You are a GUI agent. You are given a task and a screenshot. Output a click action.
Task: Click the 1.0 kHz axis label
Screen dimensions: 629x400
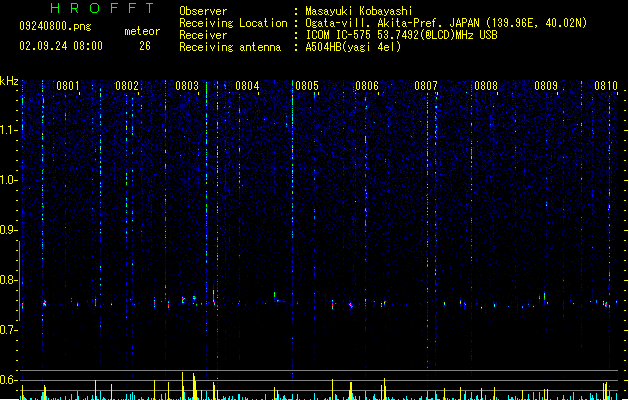8,180
